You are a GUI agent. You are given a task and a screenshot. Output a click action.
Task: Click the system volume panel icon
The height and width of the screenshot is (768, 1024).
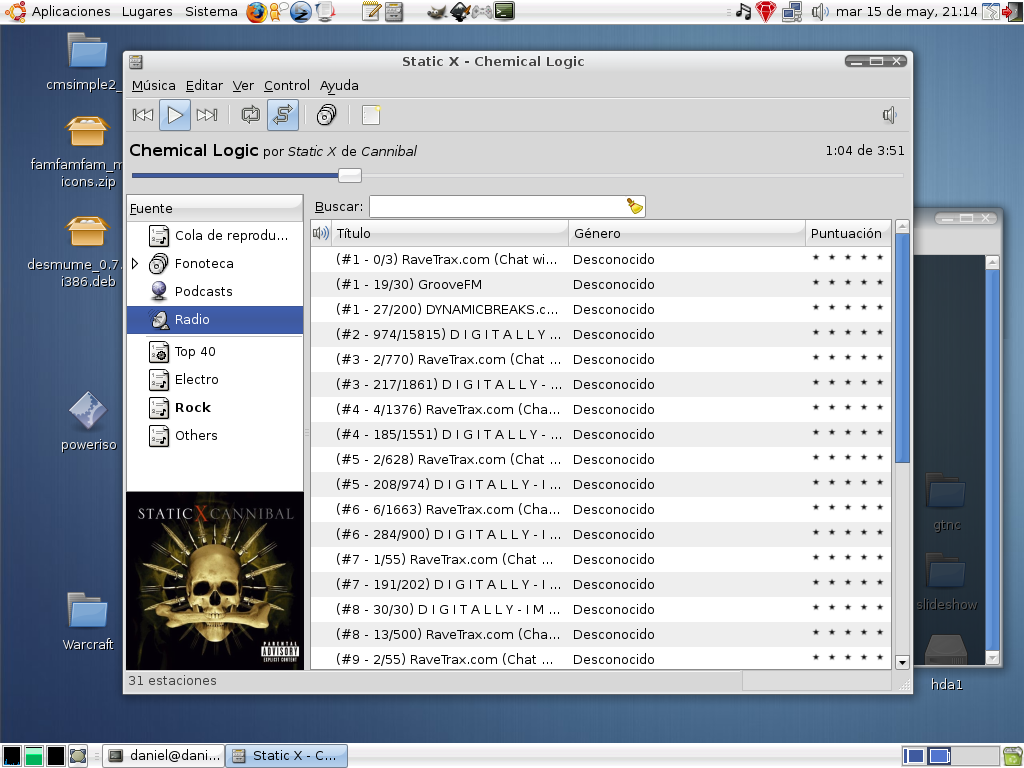[x=820, y=12]
